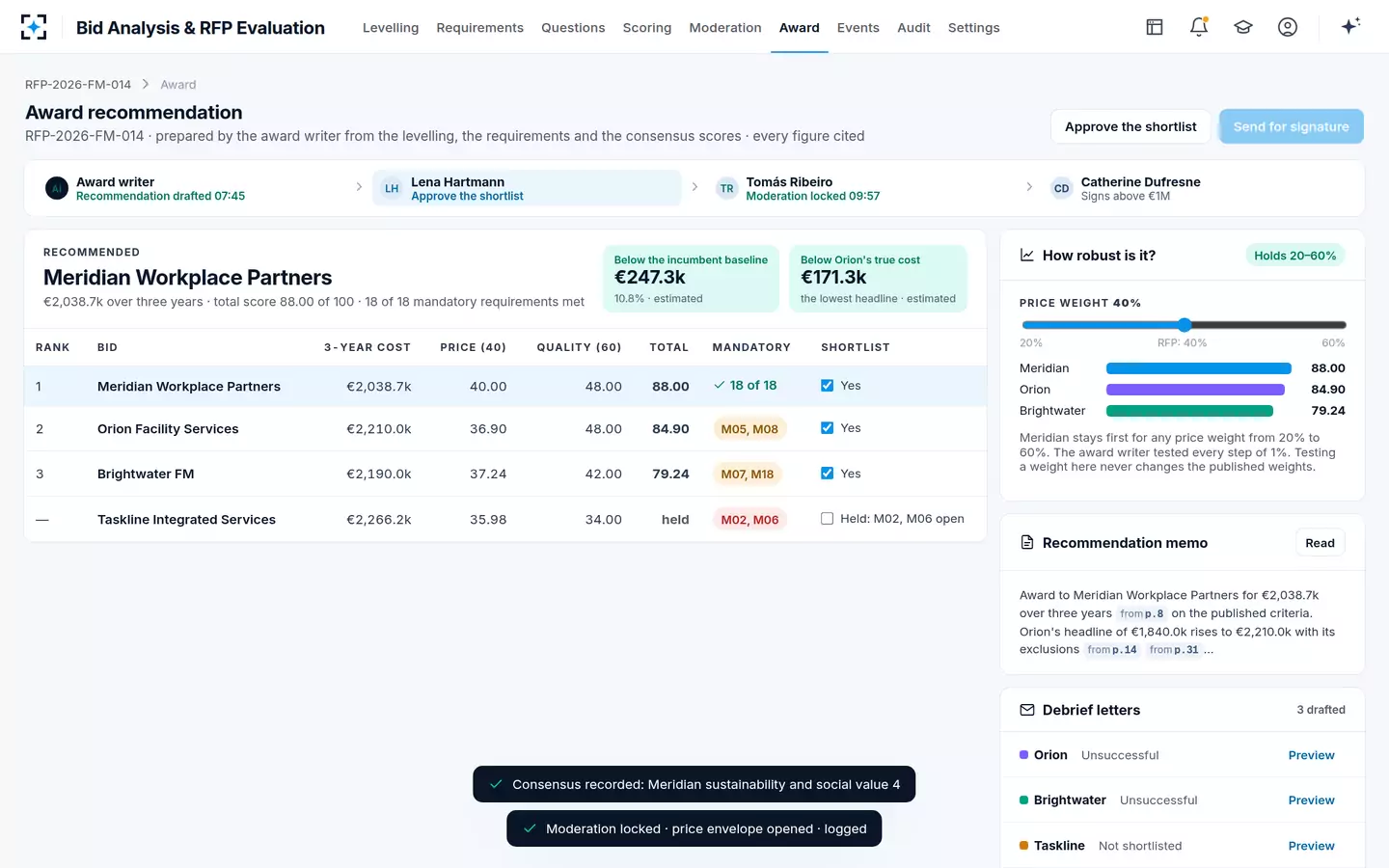The image size is (1389, 868).
Task: Open the Requirements tab
Action: pos(479,28)
